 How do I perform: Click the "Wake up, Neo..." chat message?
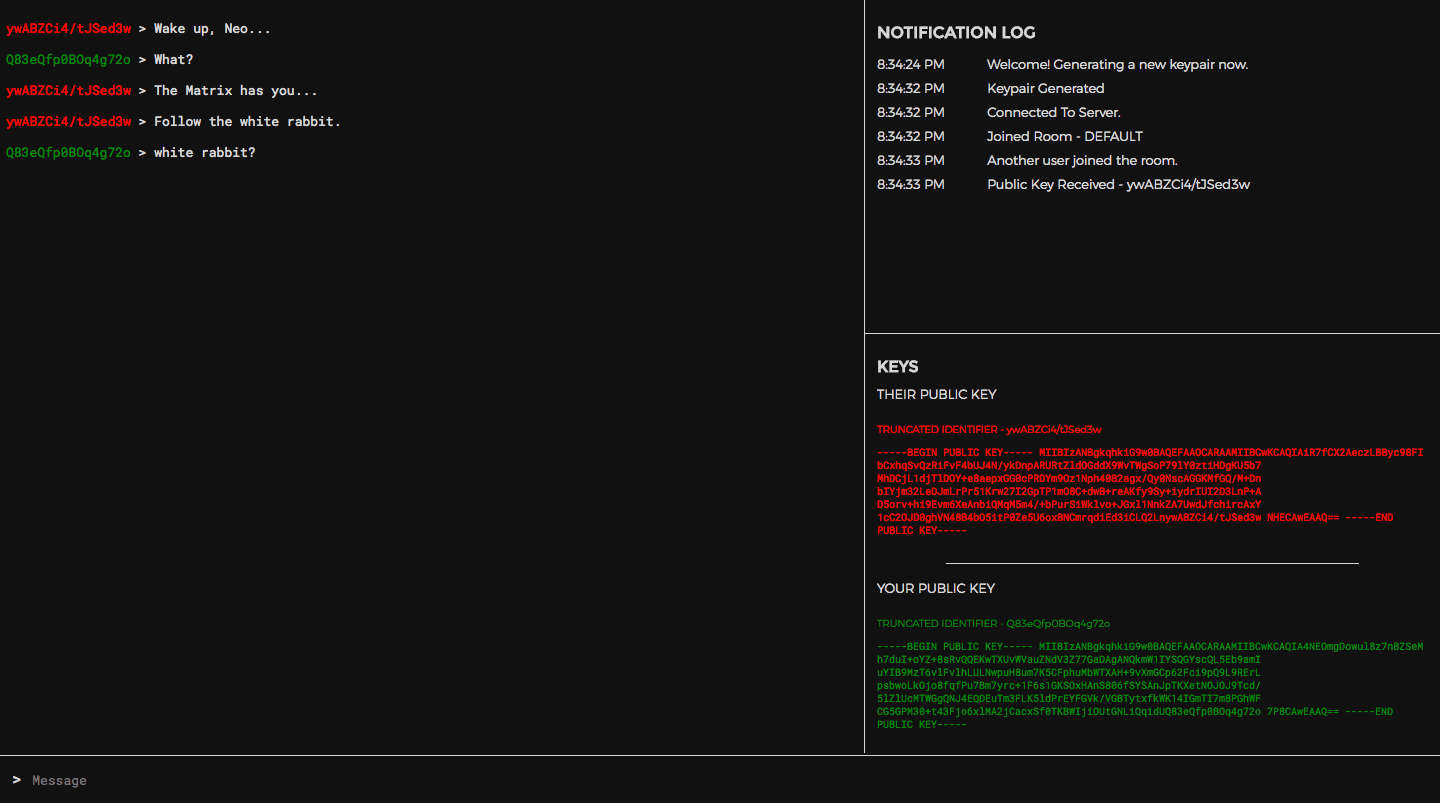(x=212, y=29)
